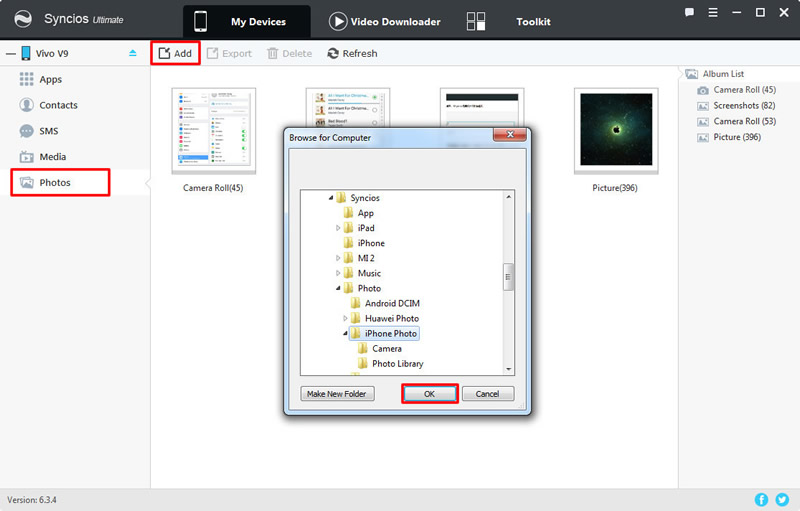Viewport: 800px width, 511px height.
Task: Eject the Vivo V9 device
Action: pos(133,53)
